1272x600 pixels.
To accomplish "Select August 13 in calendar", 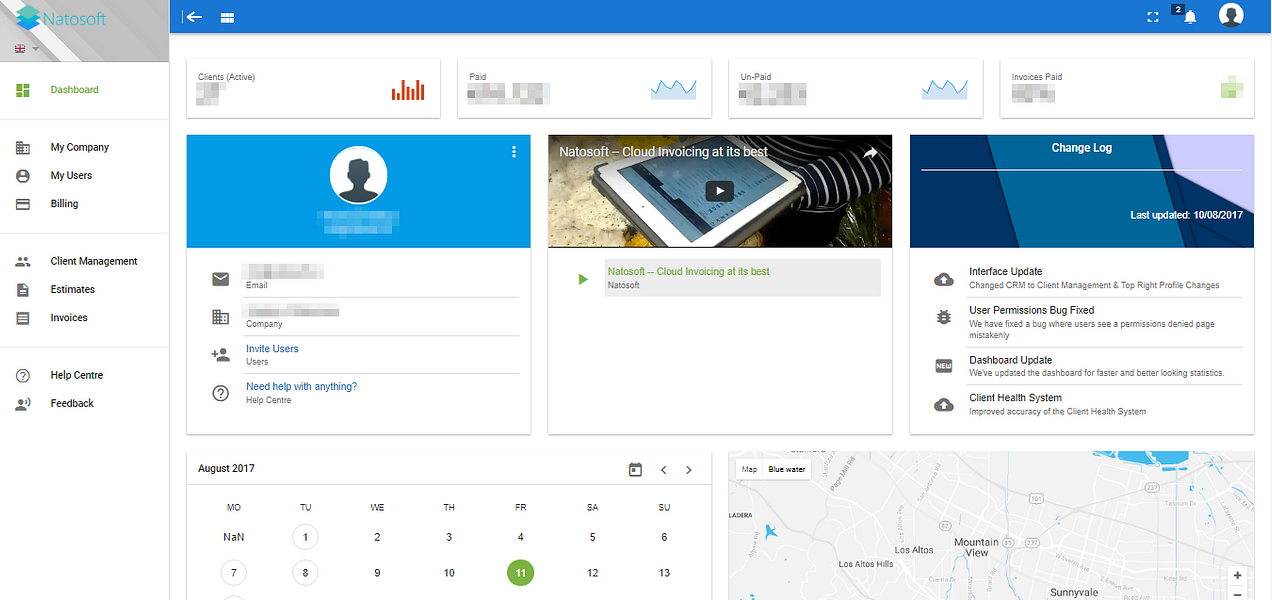I will (664, 573).
